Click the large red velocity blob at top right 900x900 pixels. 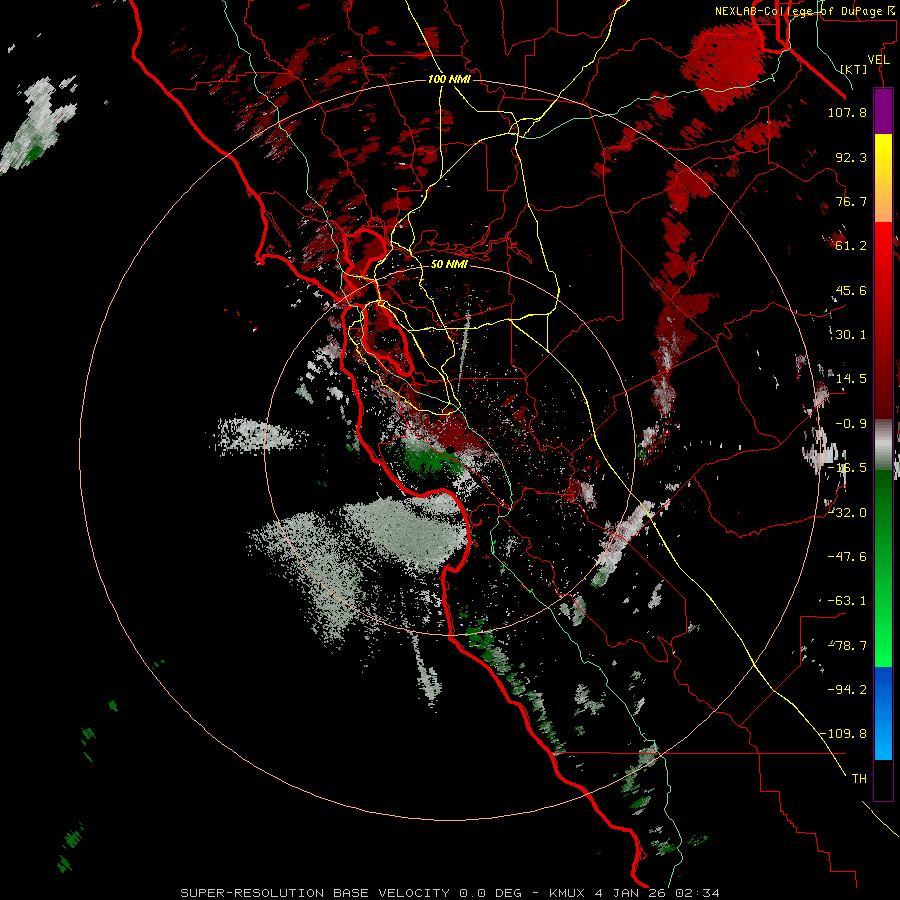click(x=724, y=66)
